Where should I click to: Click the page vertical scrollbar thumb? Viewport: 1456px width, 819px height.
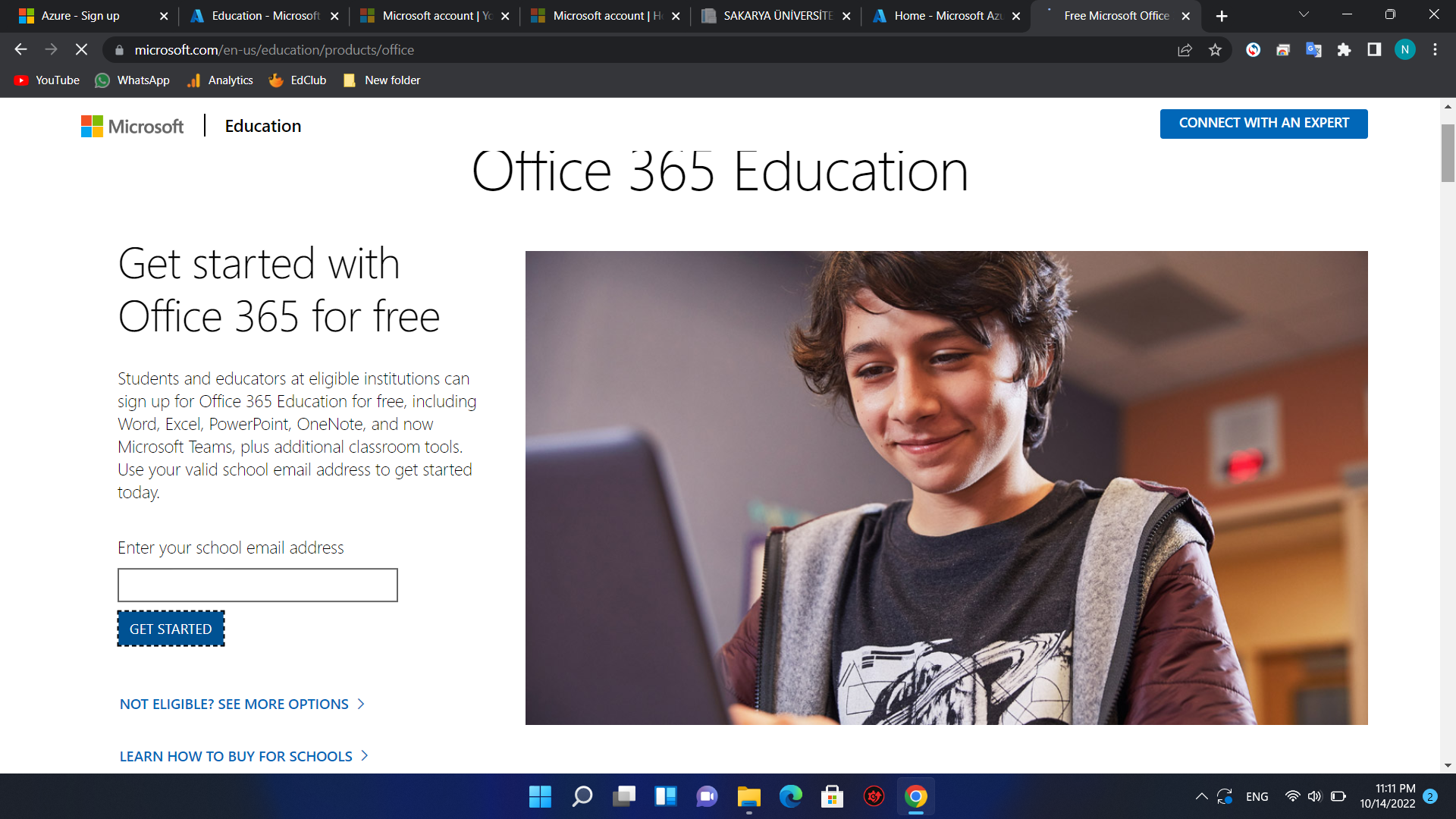[1448, 152]
